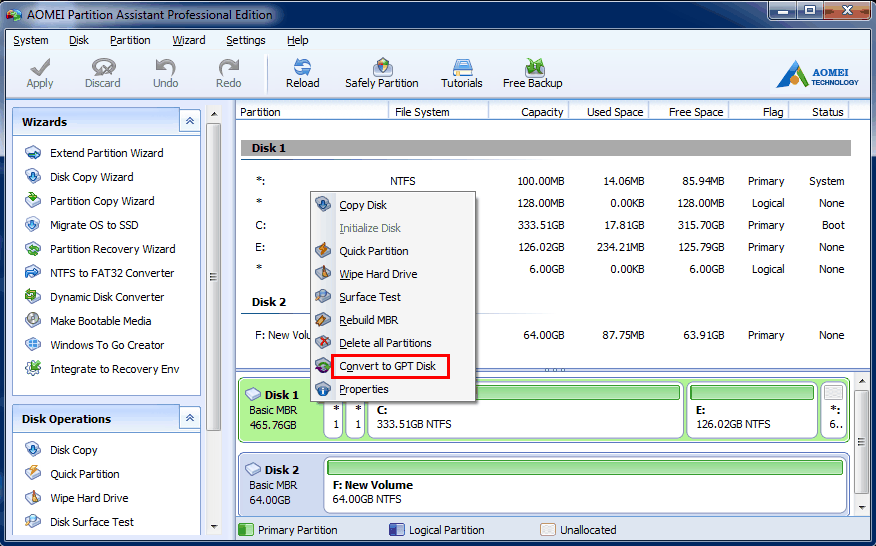The image size is (876, 546).
Task: Select the E: partition row in list
Action: 546,247
